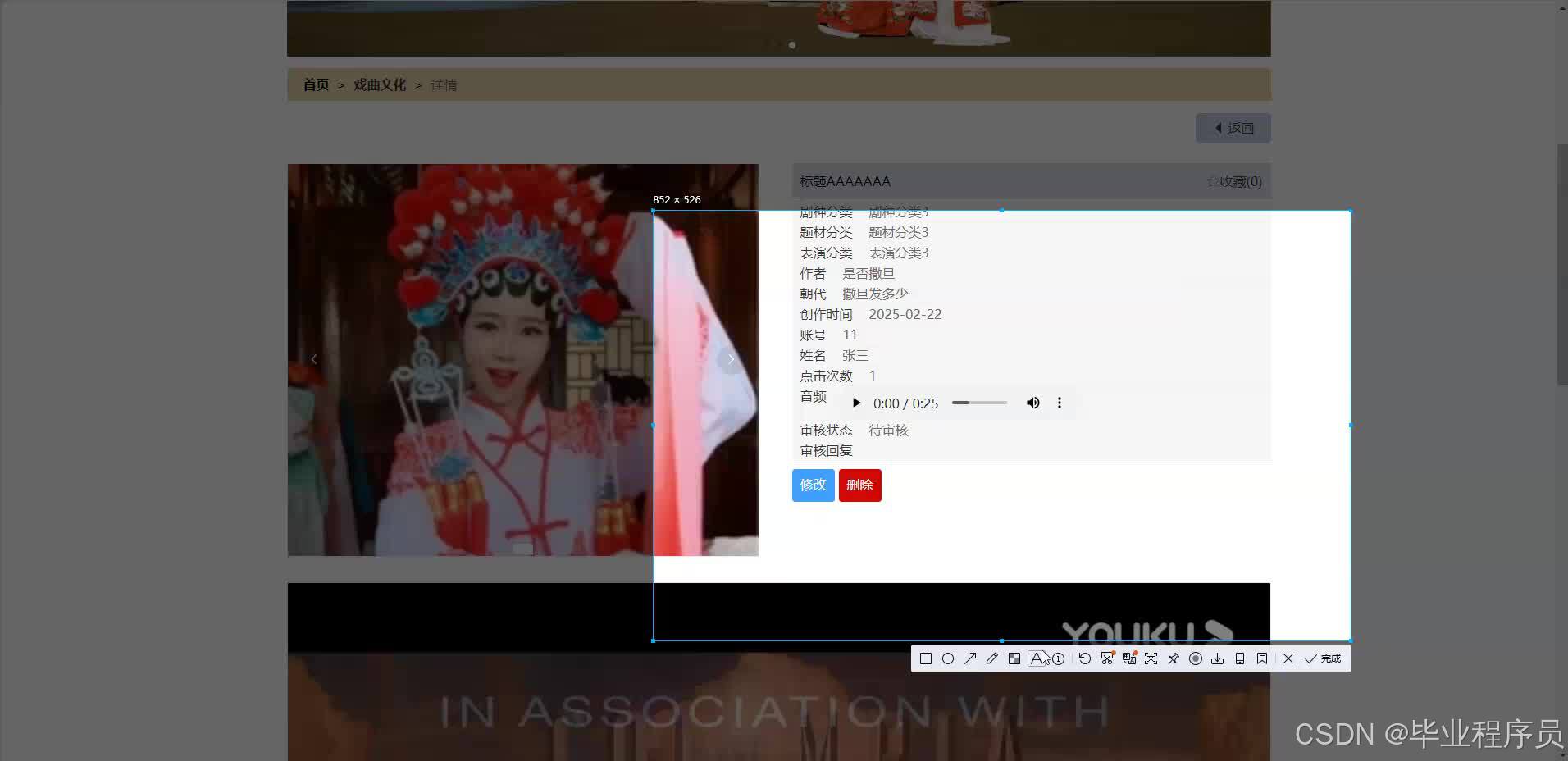Click the 创作时间 label

click(827, 314)
